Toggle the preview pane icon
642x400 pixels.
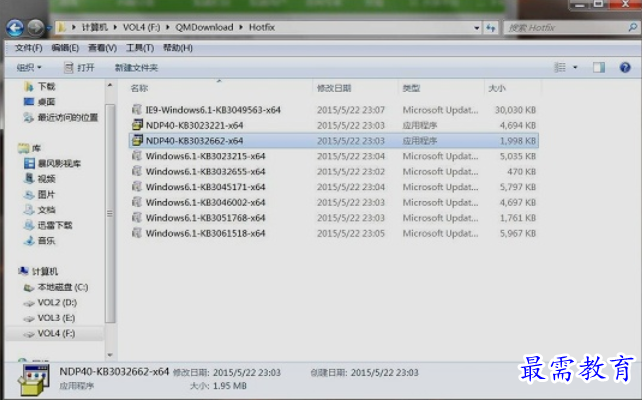point(599,67)
